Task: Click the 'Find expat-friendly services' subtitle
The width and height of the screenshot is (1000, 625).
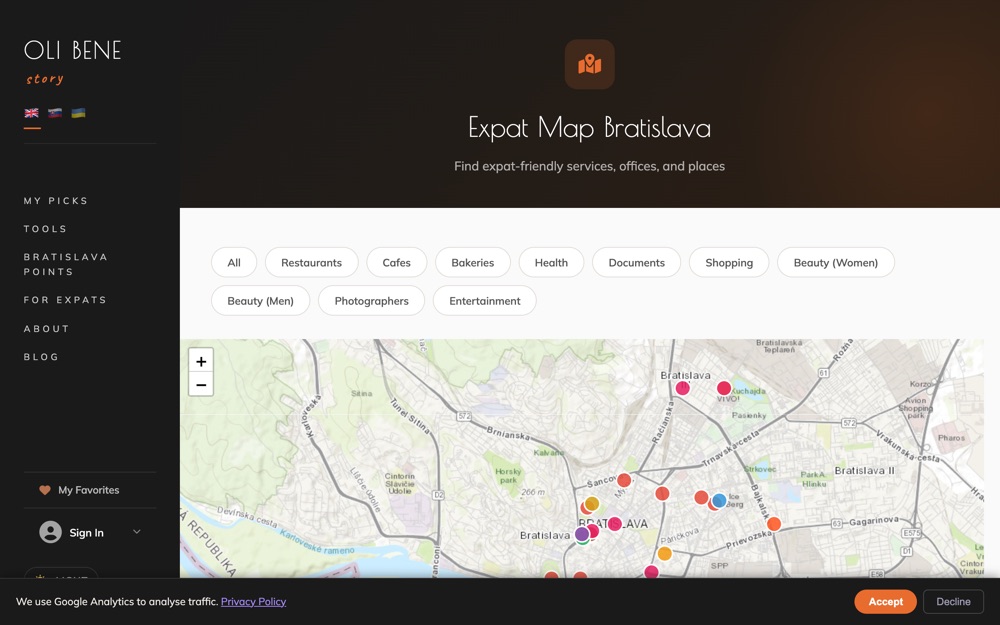Action: pos(589,166)
